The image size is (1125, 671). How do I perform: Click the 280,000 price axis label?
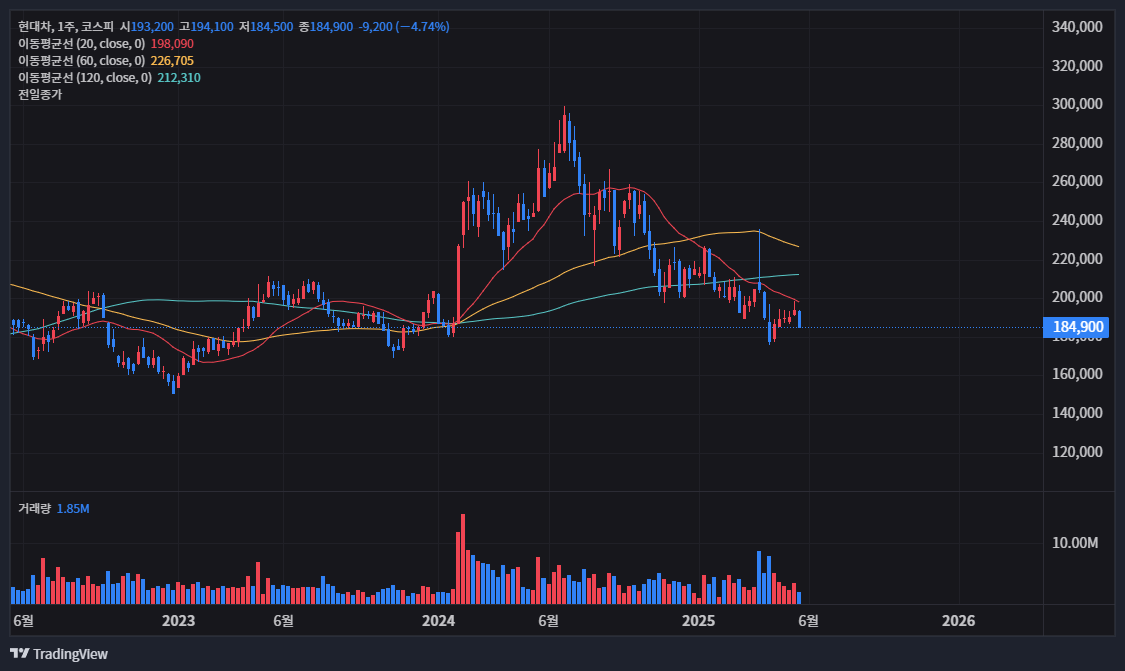pos(1077,143)
